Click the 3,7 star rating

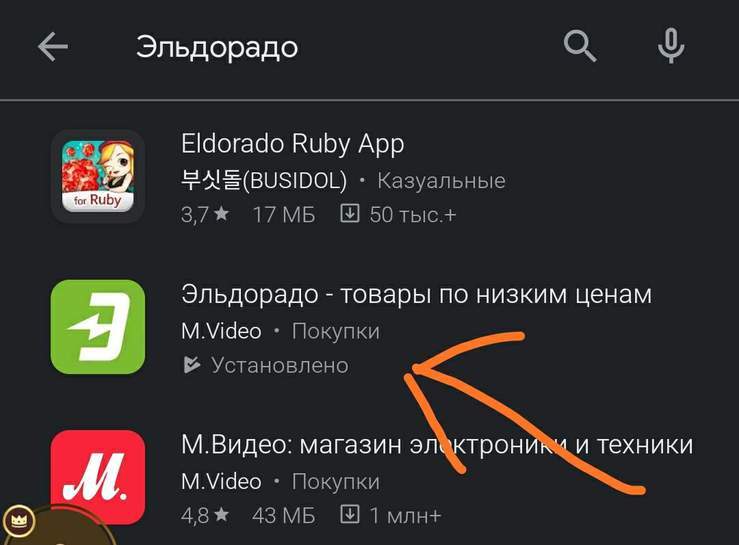pyautogui.click(x=205, y=215)
